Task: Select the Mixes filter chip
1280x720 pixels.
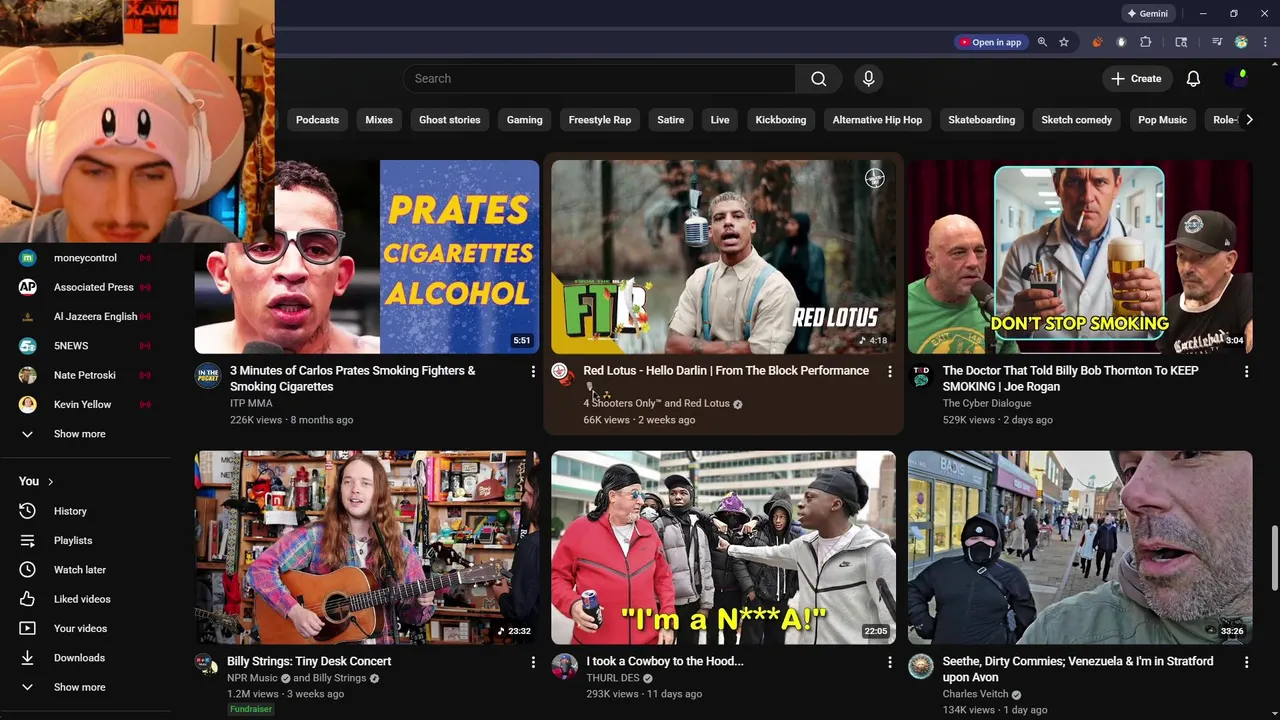Action: (379, 120)
